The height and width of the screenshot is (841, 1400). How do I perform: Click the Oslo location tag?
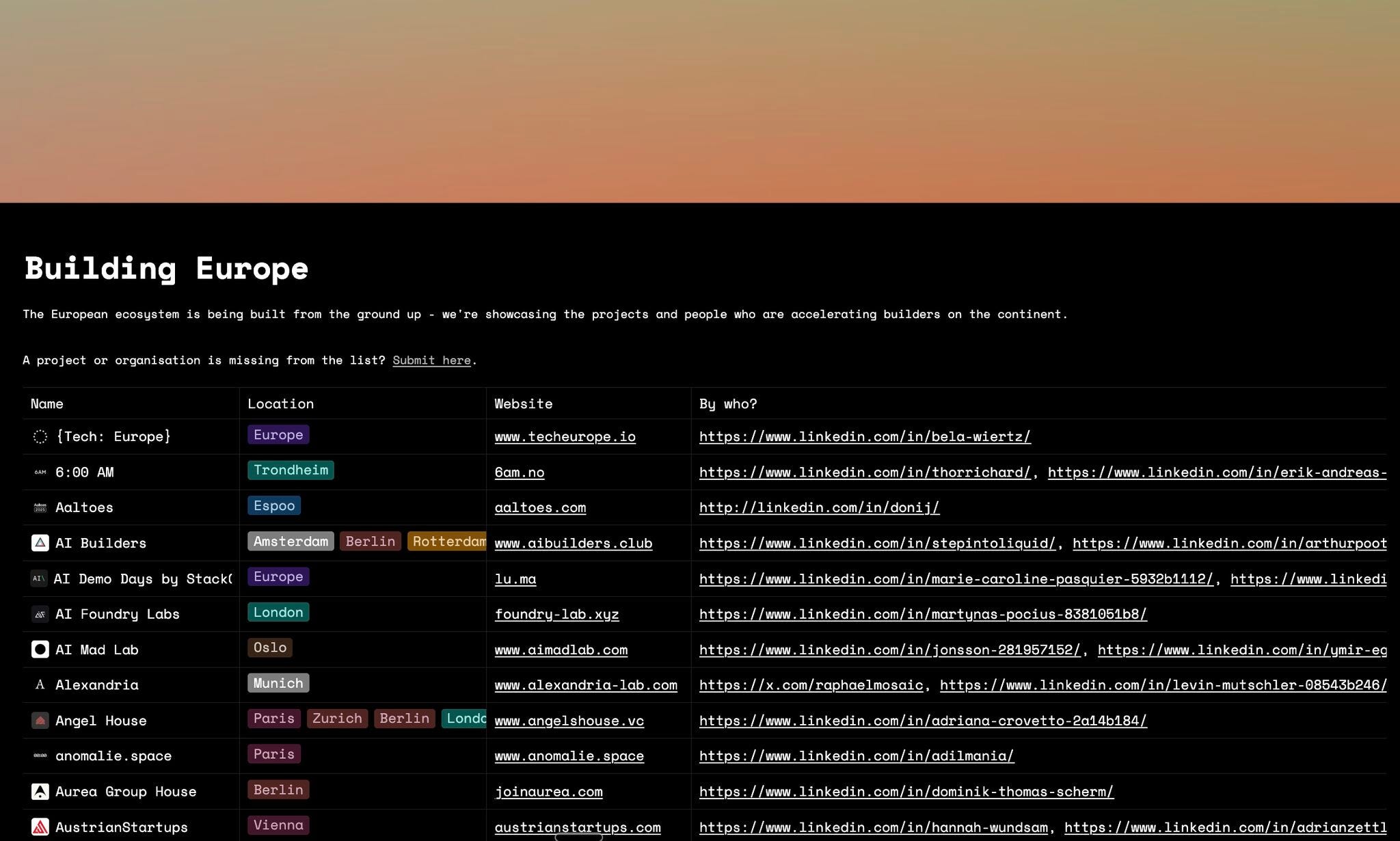pos(270,648)
